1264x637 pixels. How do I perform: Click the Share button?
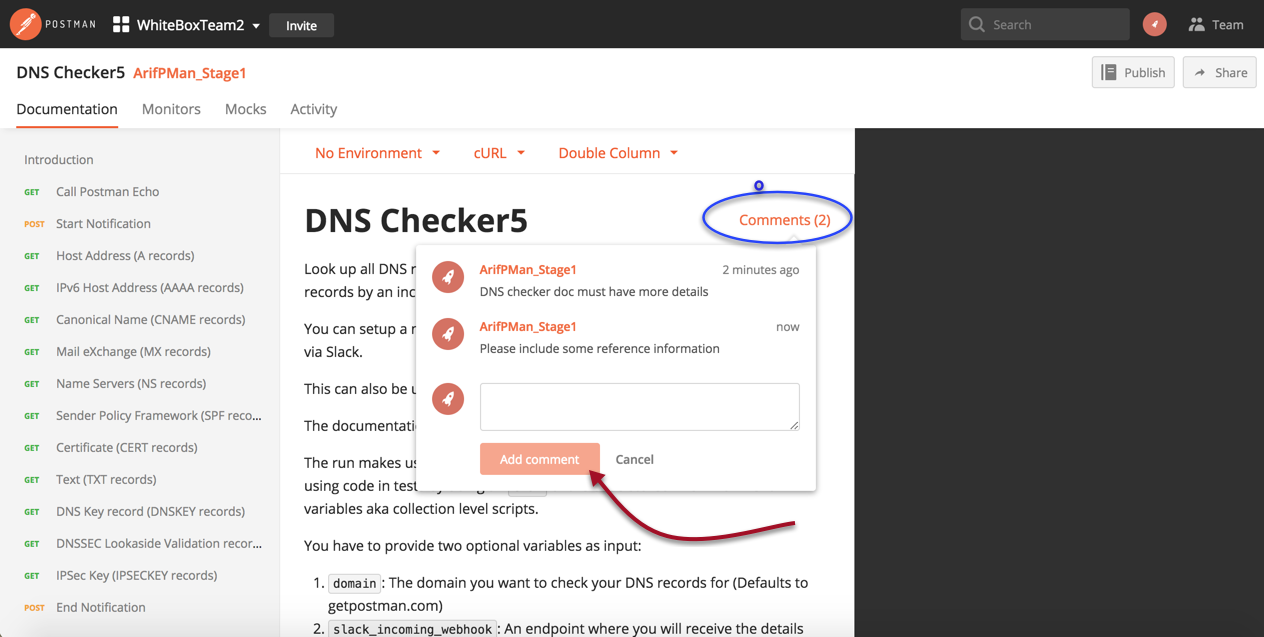tap(1220, 72)
